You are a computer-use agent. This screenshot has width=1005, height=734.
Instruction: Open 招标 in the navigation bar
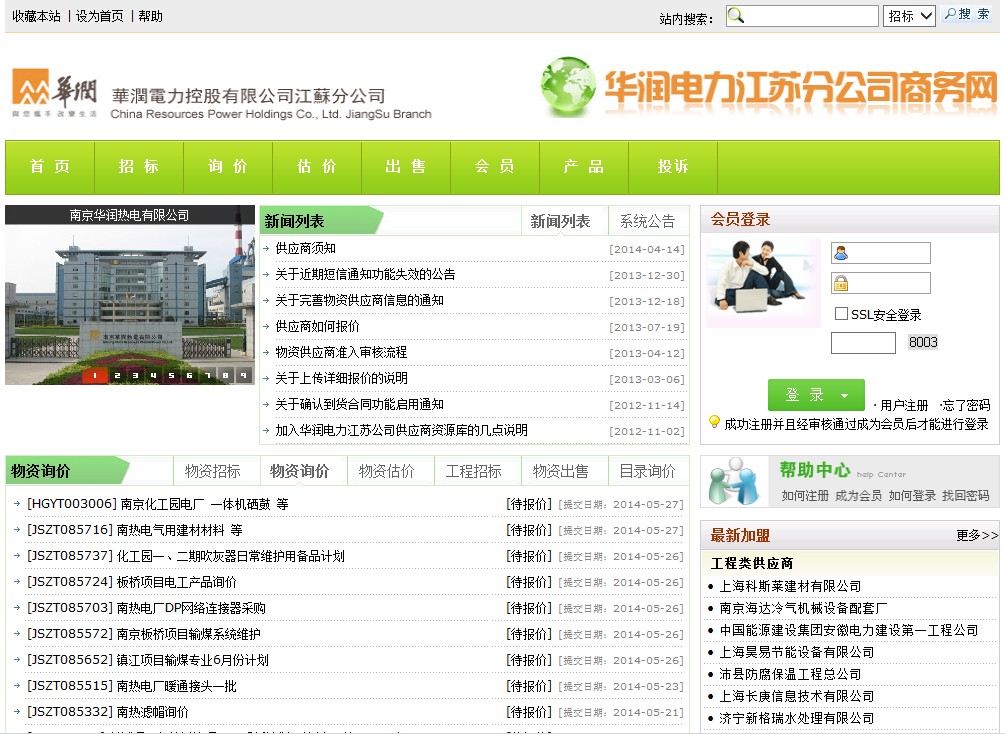(x=139, y=167)
